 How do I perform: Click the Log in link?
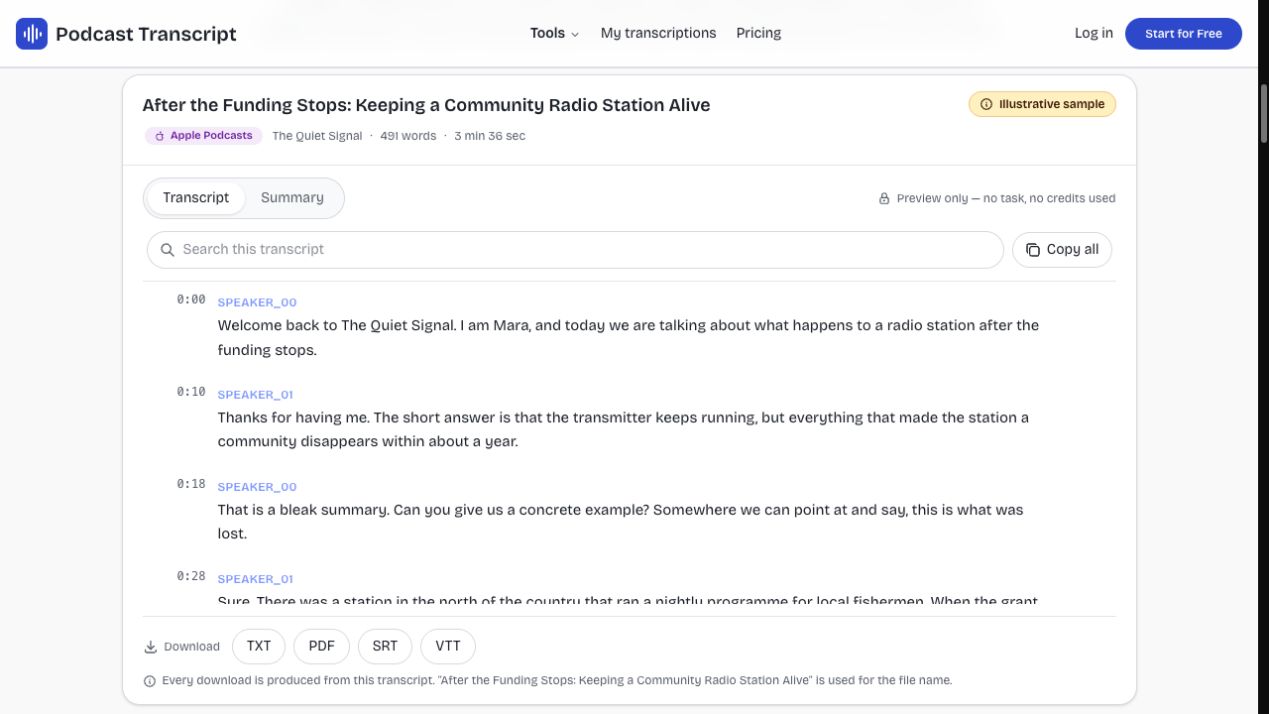(1093, 33)
